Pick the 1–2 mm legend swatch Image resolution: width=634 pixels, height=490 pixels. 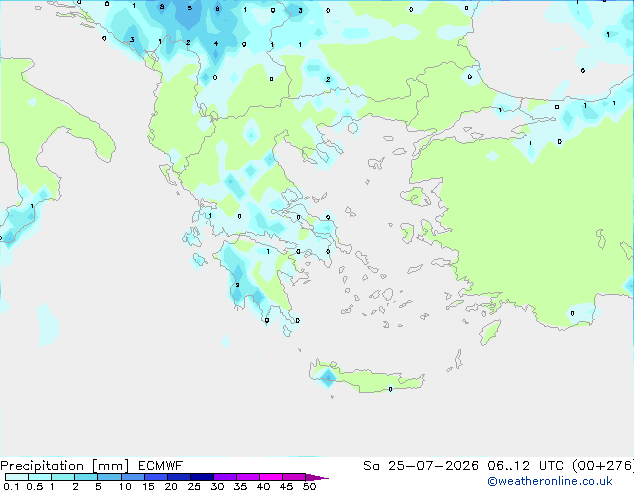pyautogui.click(x=63, y=477)
